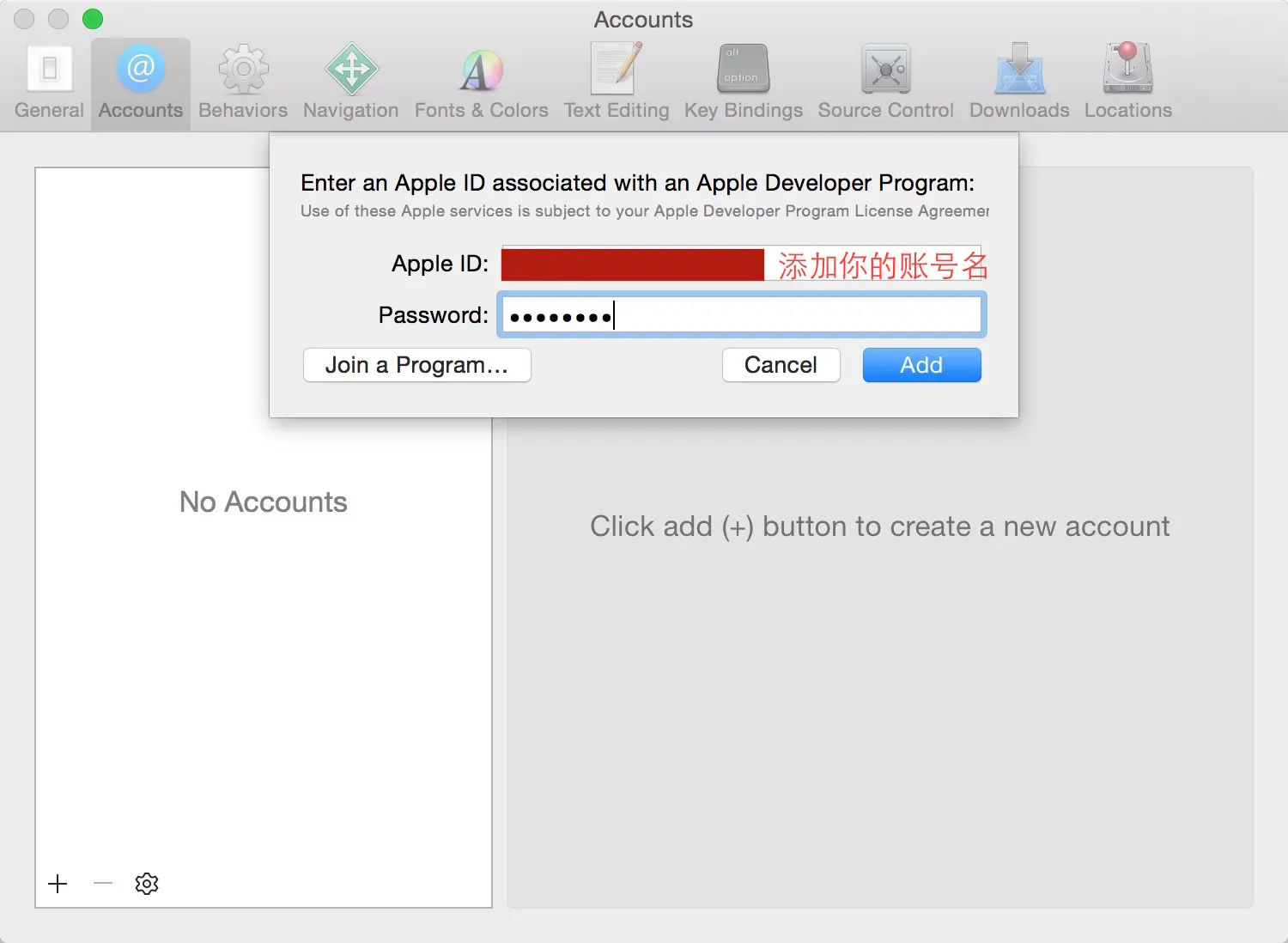Confirm with the blue Add button
The image size is (1288, 943).
(x=921, y=365)
